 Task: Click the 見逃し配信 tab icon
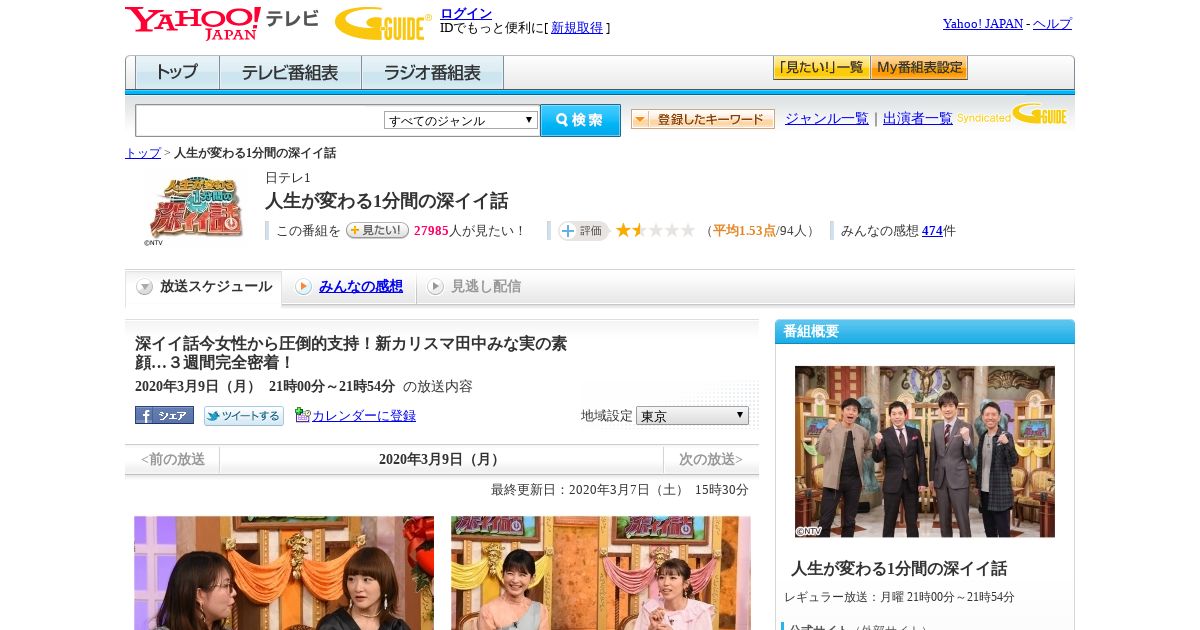[x=435, y=287]
